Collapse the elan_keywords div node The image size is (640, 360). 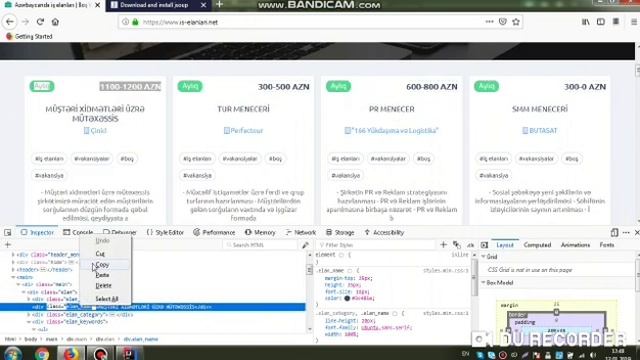(x=29, y=322)
